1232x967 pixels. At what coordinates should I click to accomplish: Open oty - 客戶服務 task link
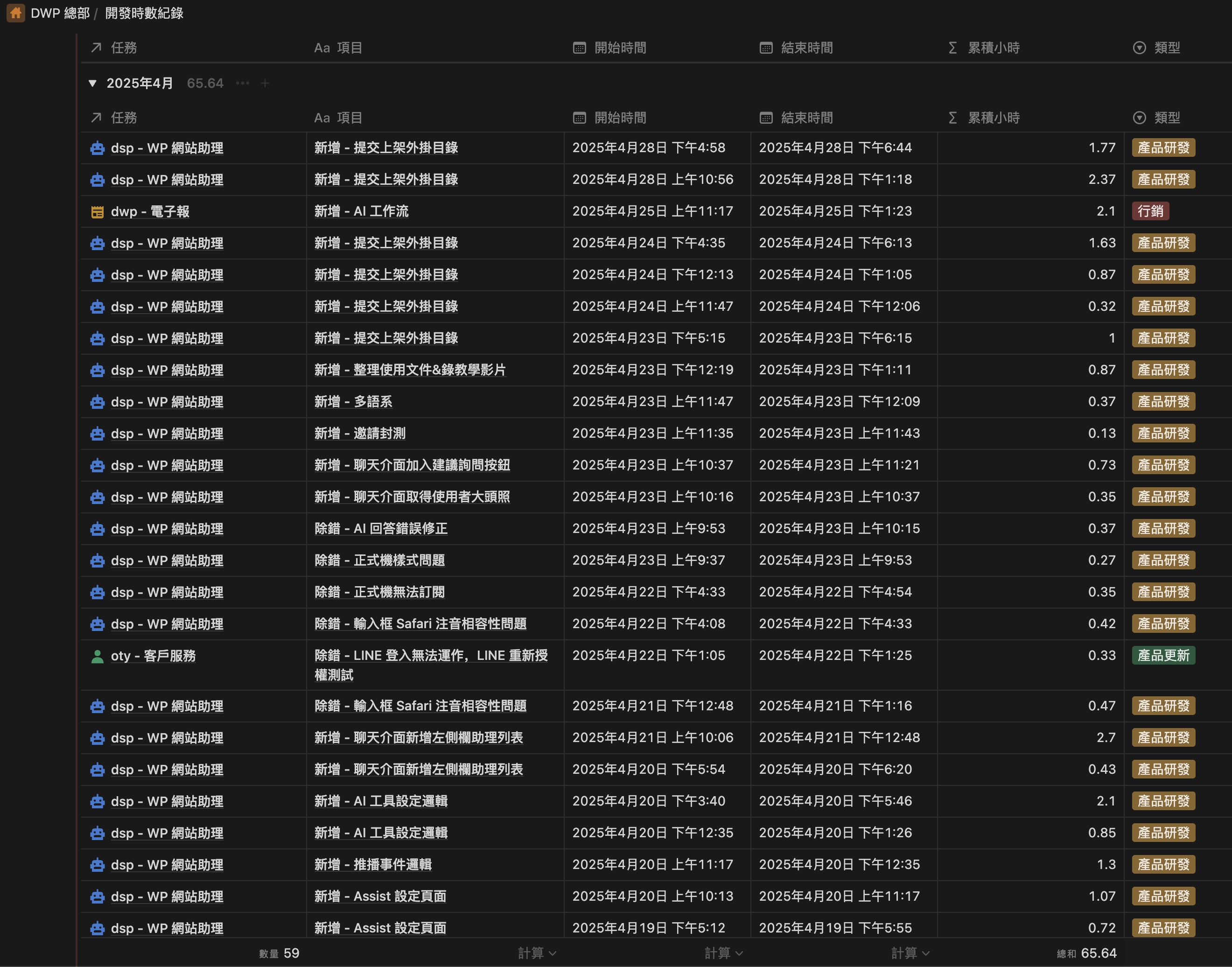tap(154, 656)
